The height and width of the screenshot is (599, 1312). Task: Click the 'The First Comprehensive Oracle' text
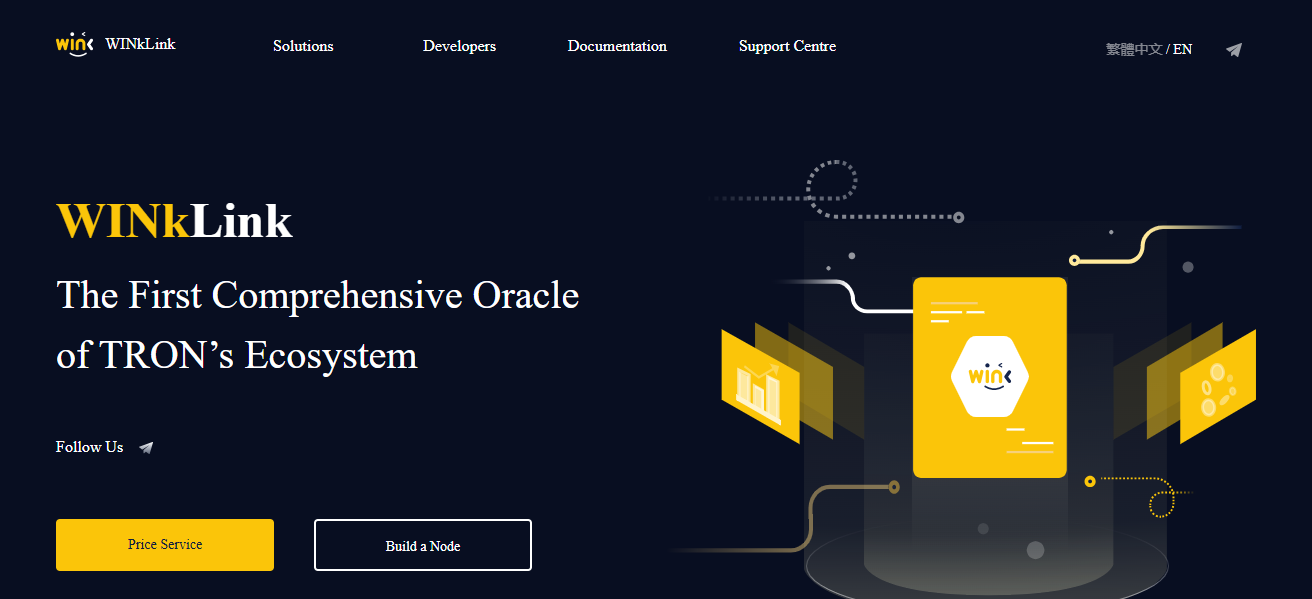click(318, 296)
